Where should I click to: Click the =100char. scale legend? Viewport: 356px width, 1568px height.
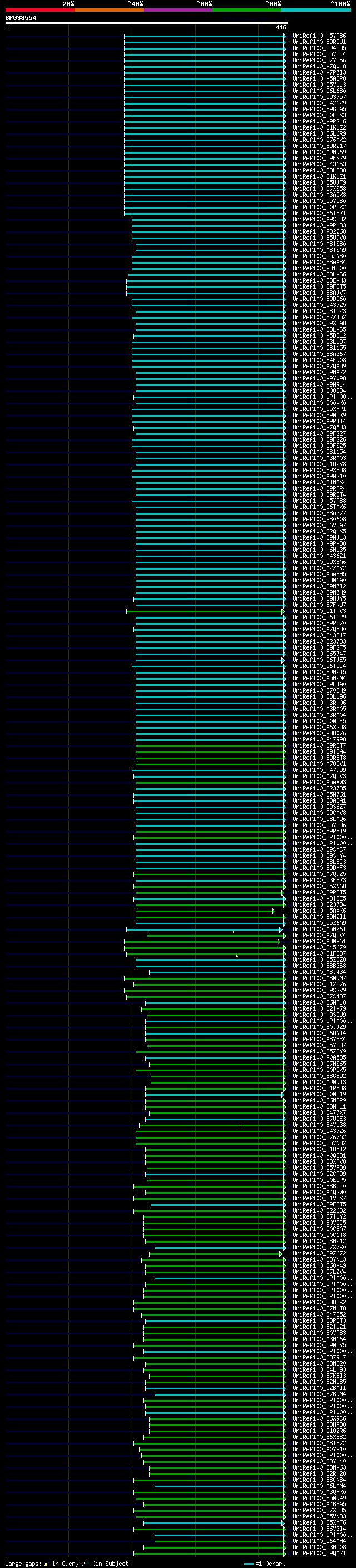tap(264, 1564)
